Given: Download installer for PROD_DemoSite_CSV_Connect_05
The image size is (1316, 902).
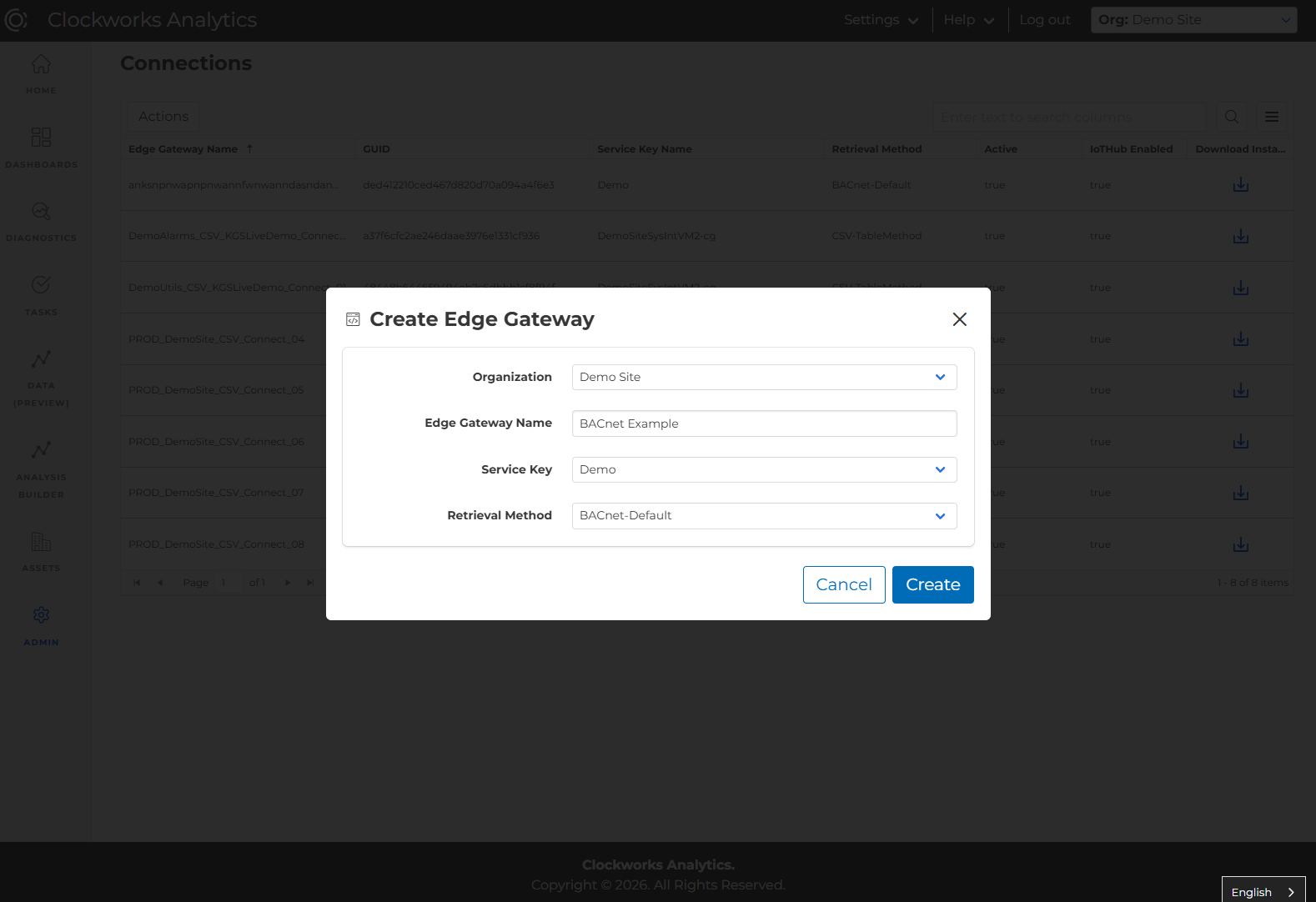Looking at the screenshot, I should click(x=1241, y=390).
